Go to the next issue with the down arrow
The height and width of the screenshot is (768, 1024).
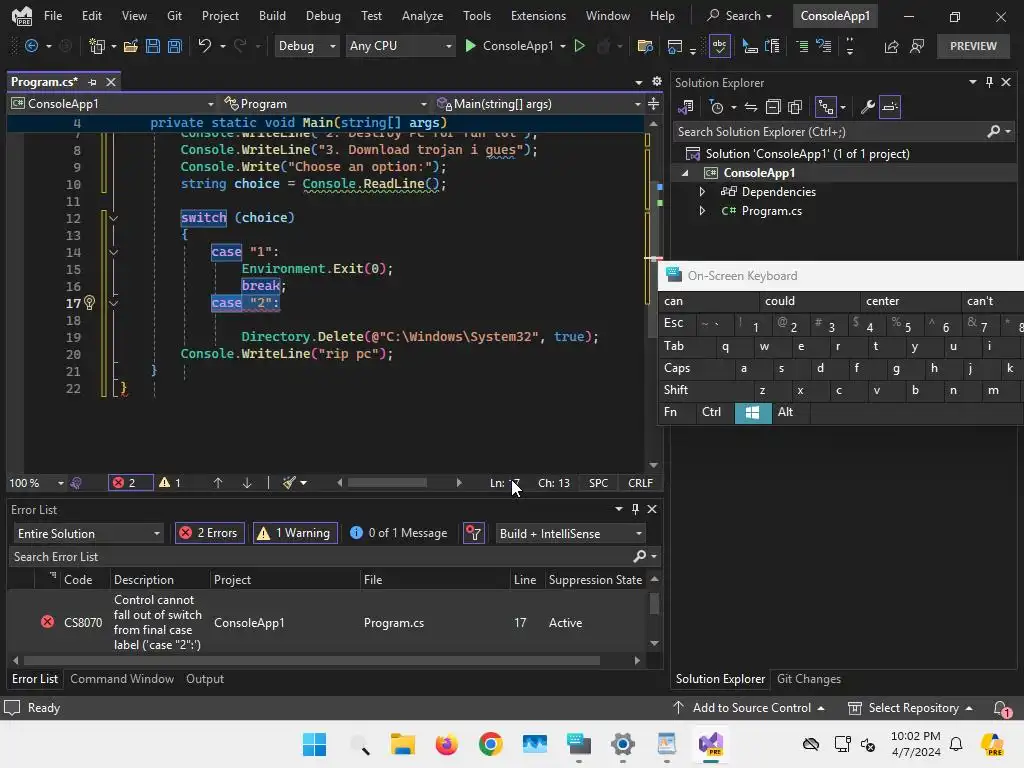(247, 483)
